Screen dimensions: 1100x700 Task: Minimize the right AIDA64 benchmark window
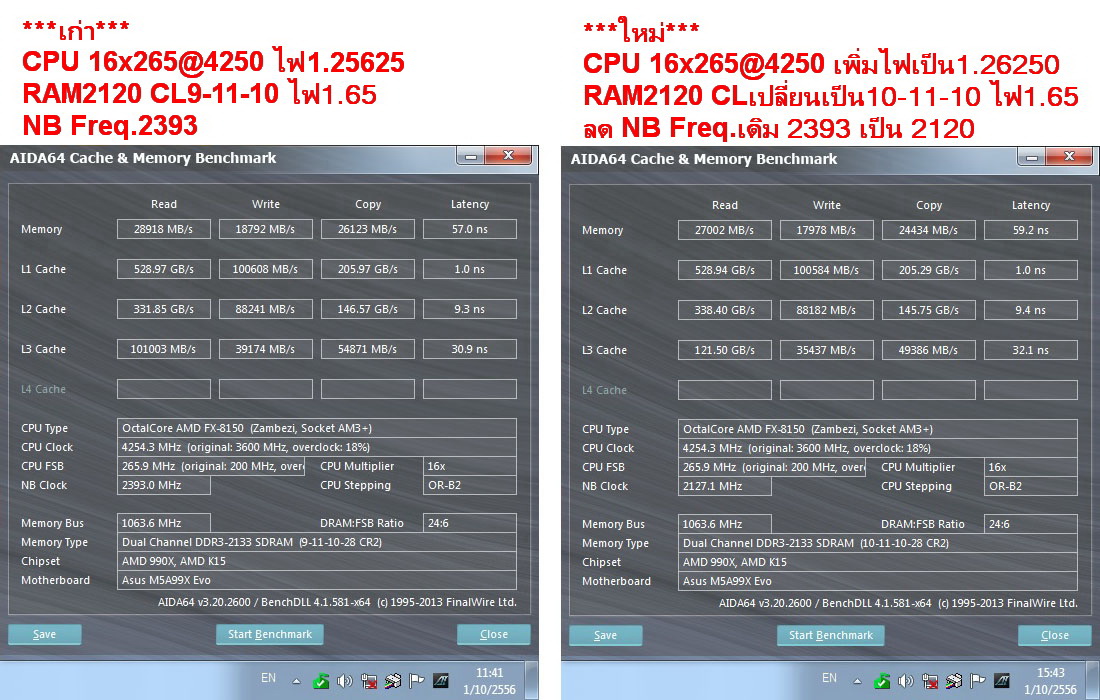(1031, 156)
